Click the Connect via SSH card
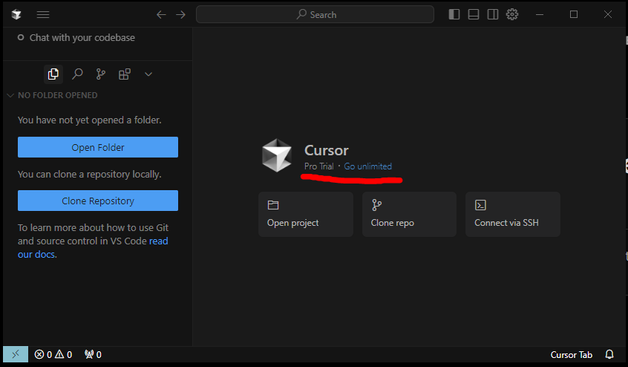The width and height of the screenshot is (628, 367). pos(513,214)
